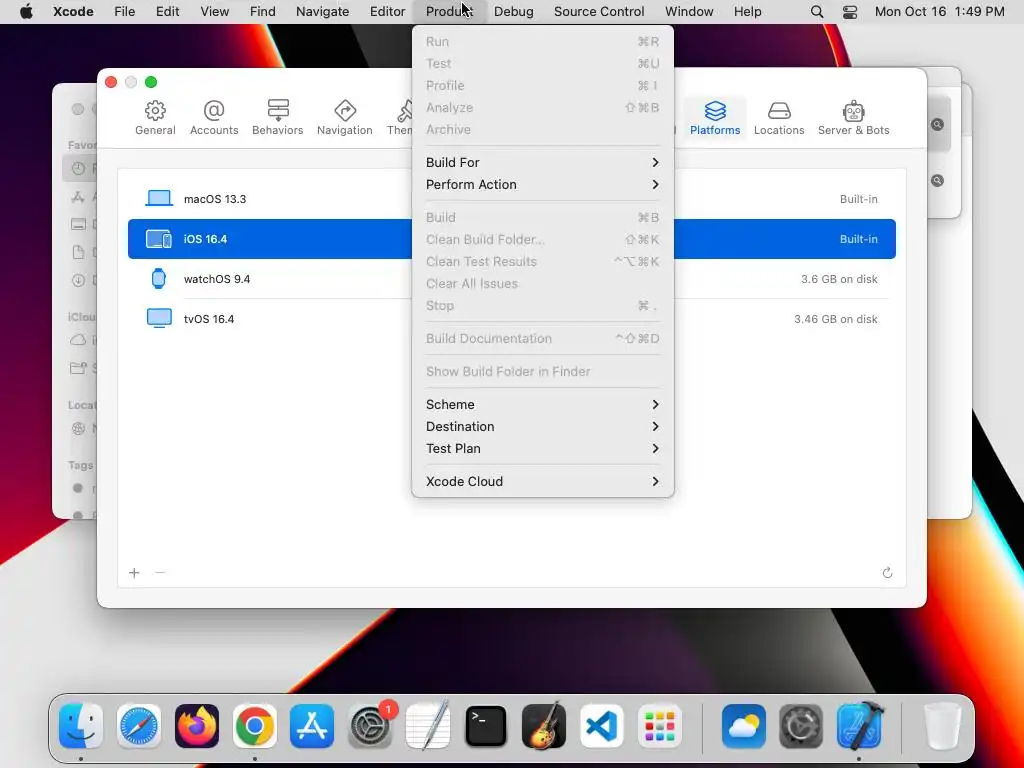The image size is (1024, 768).
Task: Open the Trash from the Dock
Action: click(x=943, y=726)
